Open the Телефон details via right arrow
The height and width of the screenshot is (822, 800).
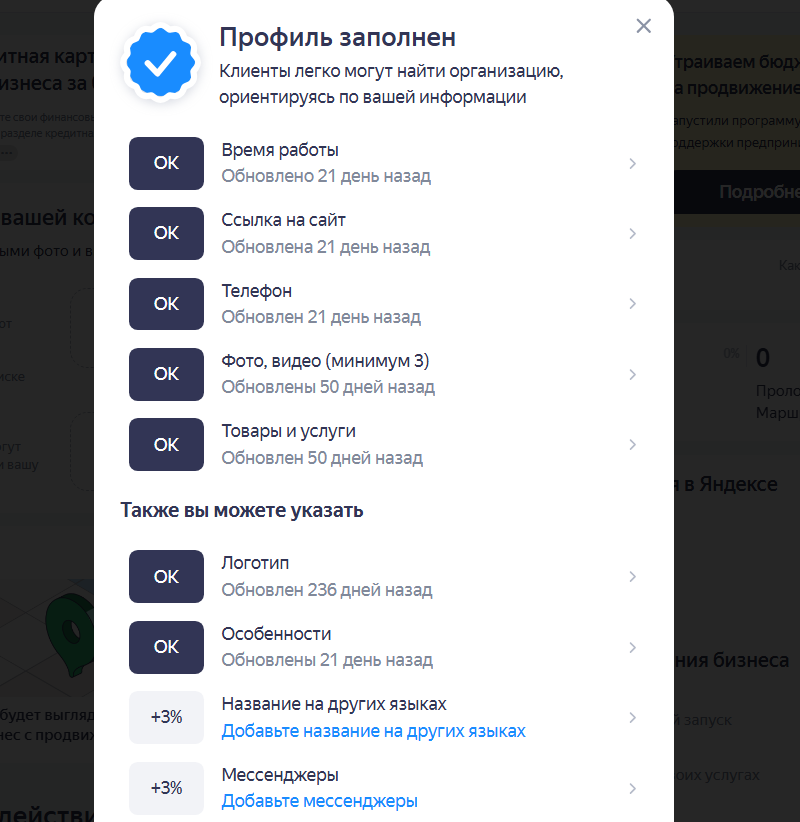click(x=632, y=303)
